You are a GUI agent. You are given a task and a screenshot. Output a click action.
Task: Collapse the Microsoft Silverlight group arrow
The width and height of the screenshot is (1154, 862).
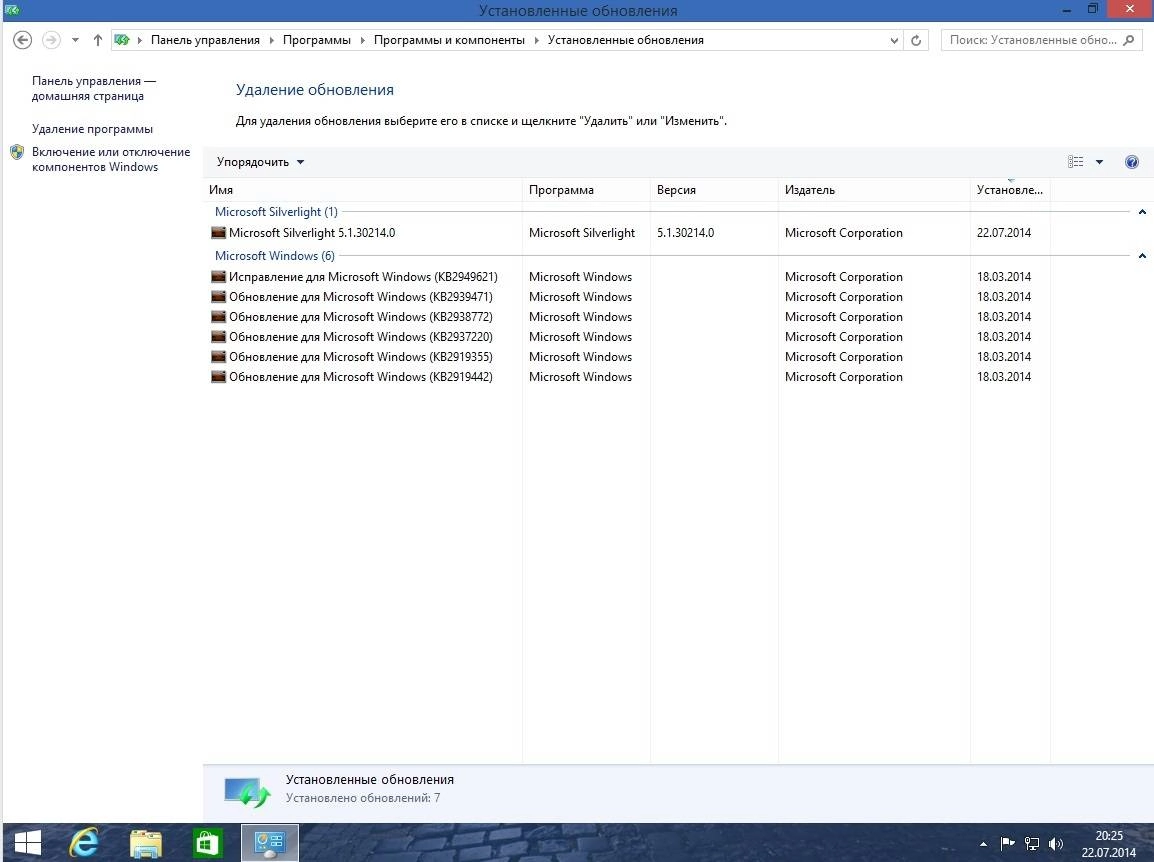[x=1142, y=212]
